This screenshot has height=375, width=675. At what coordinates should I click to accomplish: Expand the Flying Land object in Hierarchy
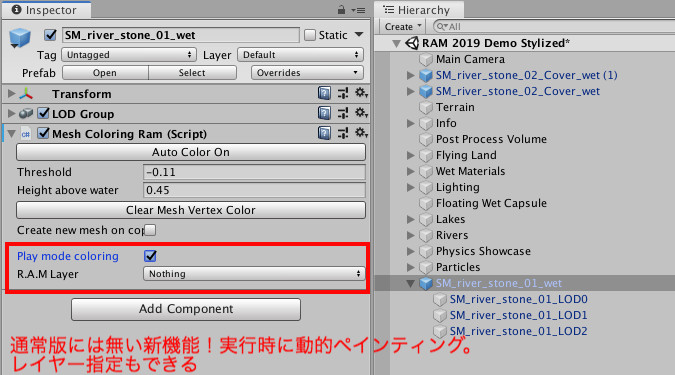point(411,155)
